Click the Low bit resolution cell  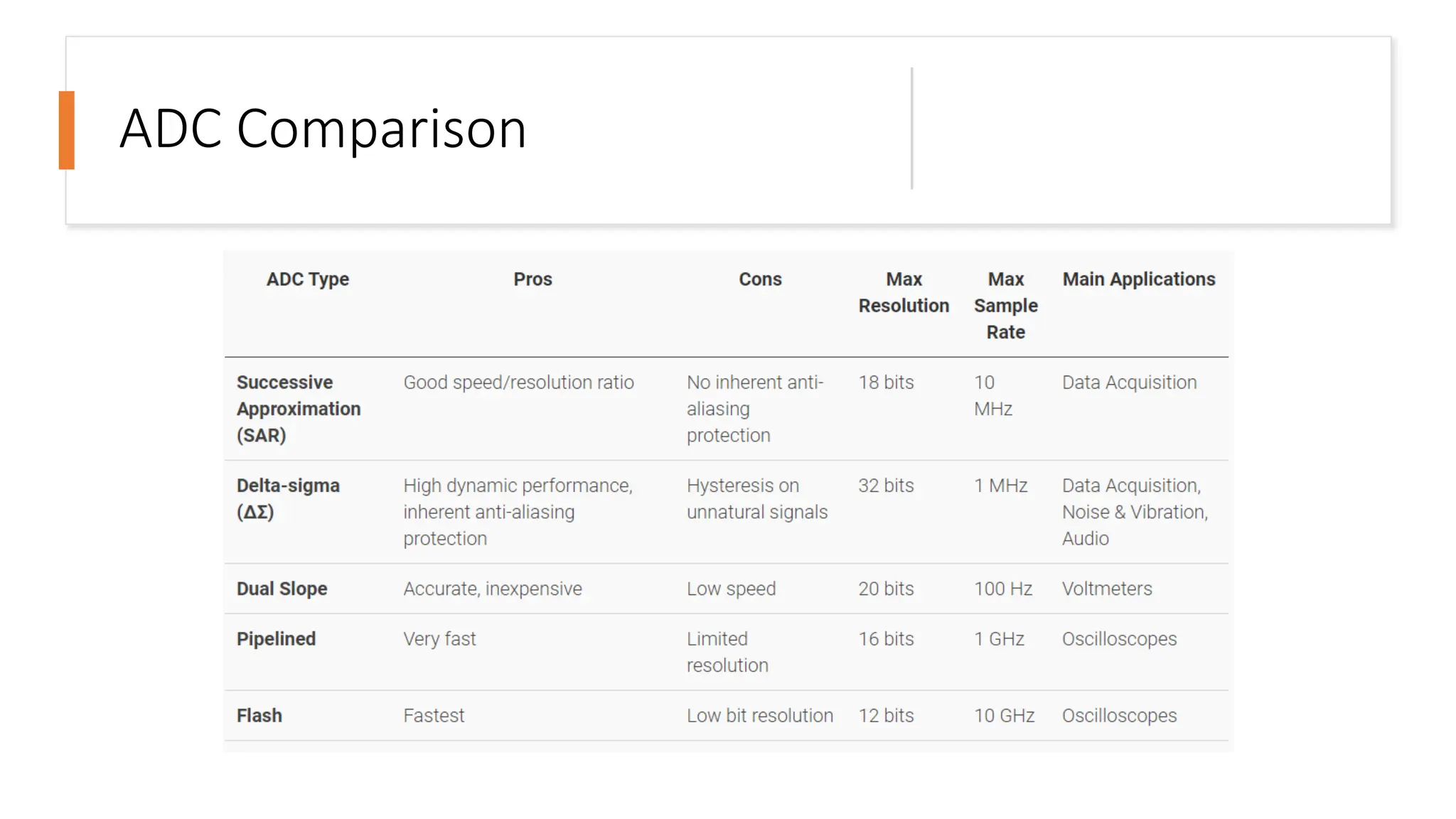[759, 716]
